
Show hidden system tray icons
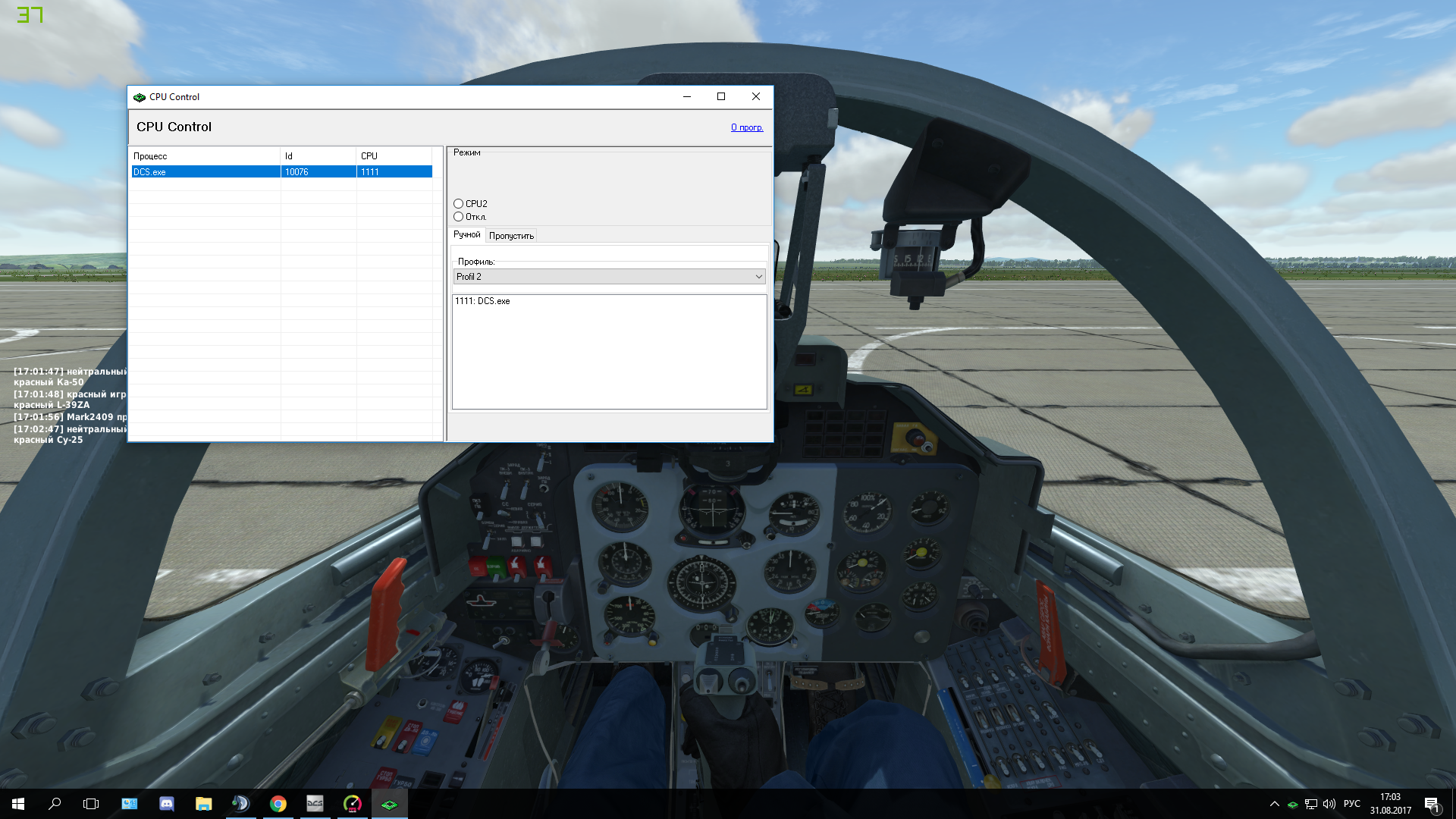pyautogui.click(x=1275, y=804)
